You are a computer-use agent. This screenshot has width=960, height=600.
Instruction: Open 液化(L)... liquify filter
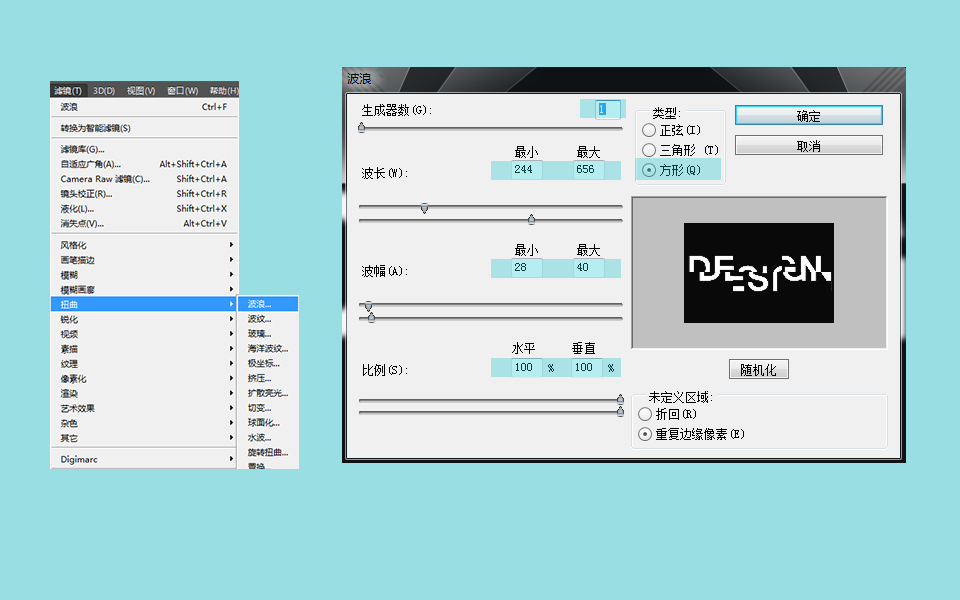click(144, 209)
